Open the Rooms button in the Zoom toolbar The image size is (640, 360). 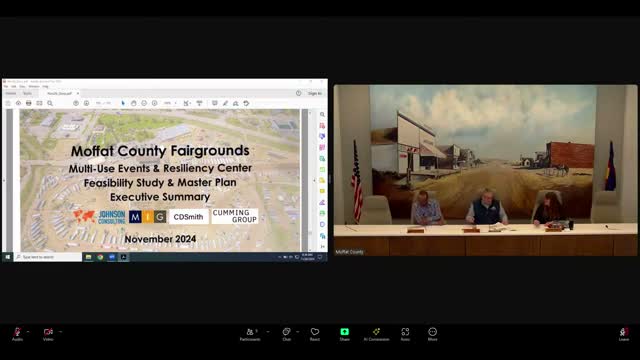[x=405, y=334]
